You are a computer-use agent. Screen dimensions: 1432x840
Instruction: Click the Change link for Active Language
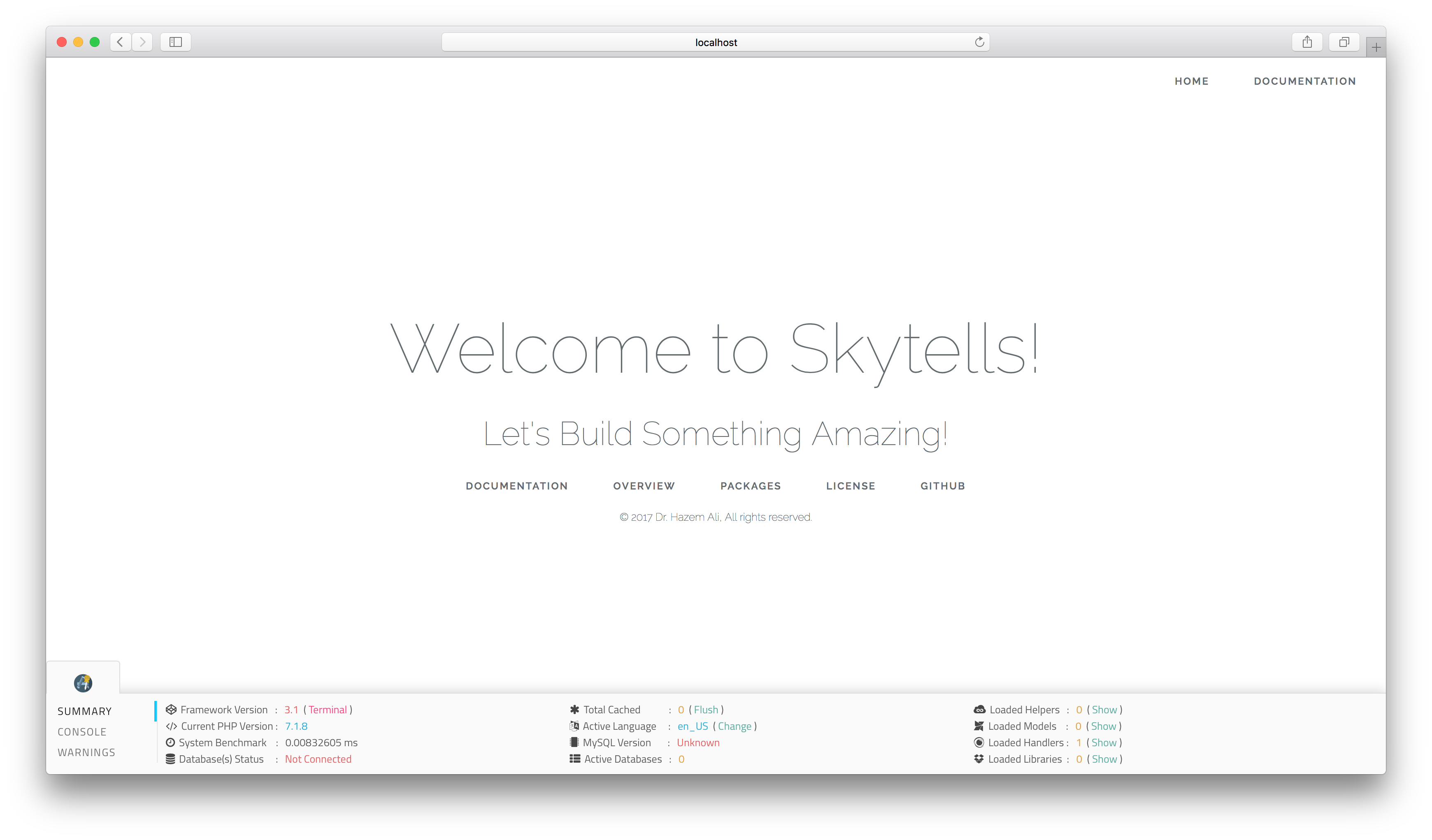click(x=734, y=726)
